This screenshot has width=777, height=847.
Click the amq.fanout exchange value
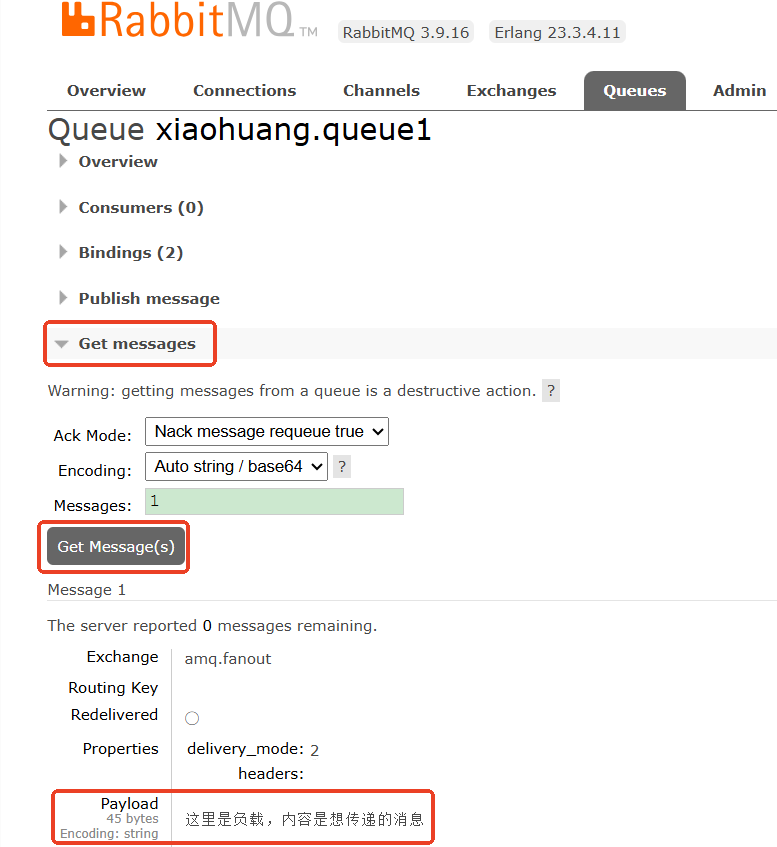(x=228, y=659)
